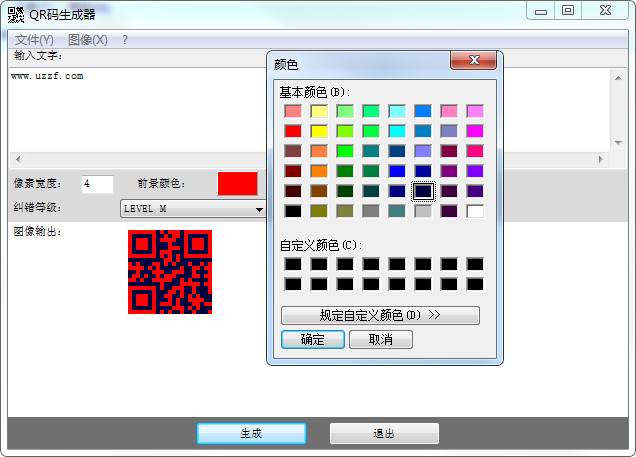Click the text box scroll up arrow
This screenshot has width=636, height=457.
click(x=618, y=78)
